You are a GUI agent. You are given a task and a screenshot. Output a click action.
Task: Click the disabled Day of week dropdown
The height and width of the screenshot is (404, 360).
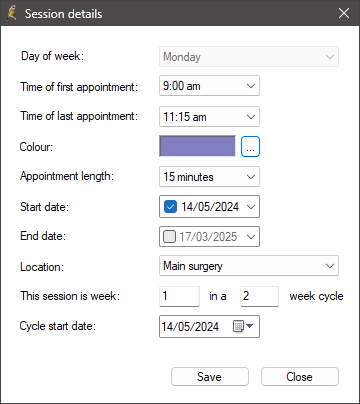249,57
